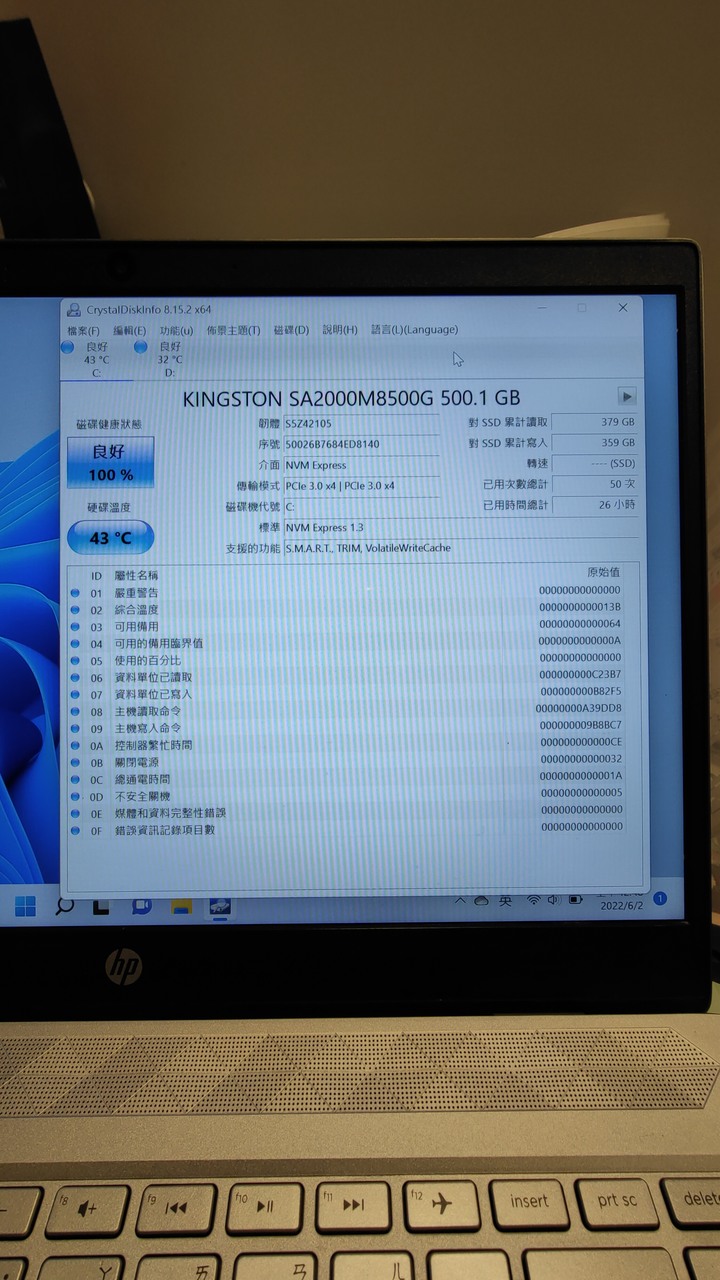Click raw value 00000000C23B7
This screenshot has width=720, height=1280.
click(580, 674)
